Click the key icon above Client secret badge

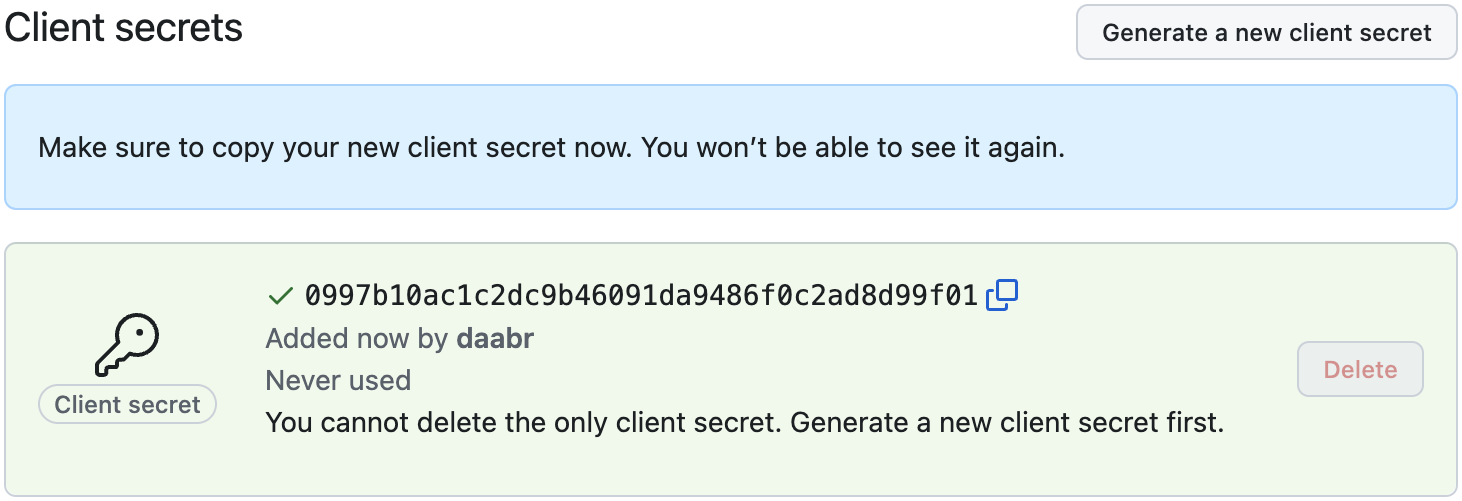tap(127, 345)
